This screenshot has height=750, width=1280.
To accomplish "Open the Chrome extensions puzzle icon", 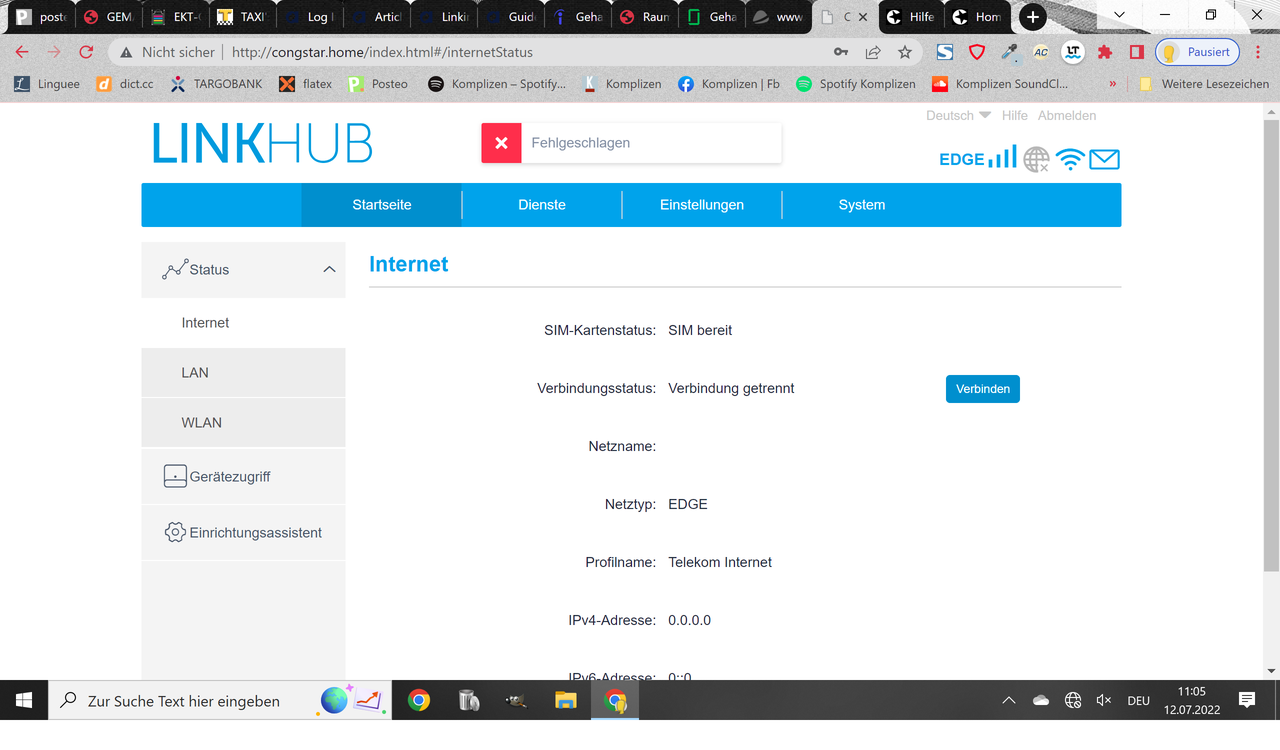I will 1105,52.
